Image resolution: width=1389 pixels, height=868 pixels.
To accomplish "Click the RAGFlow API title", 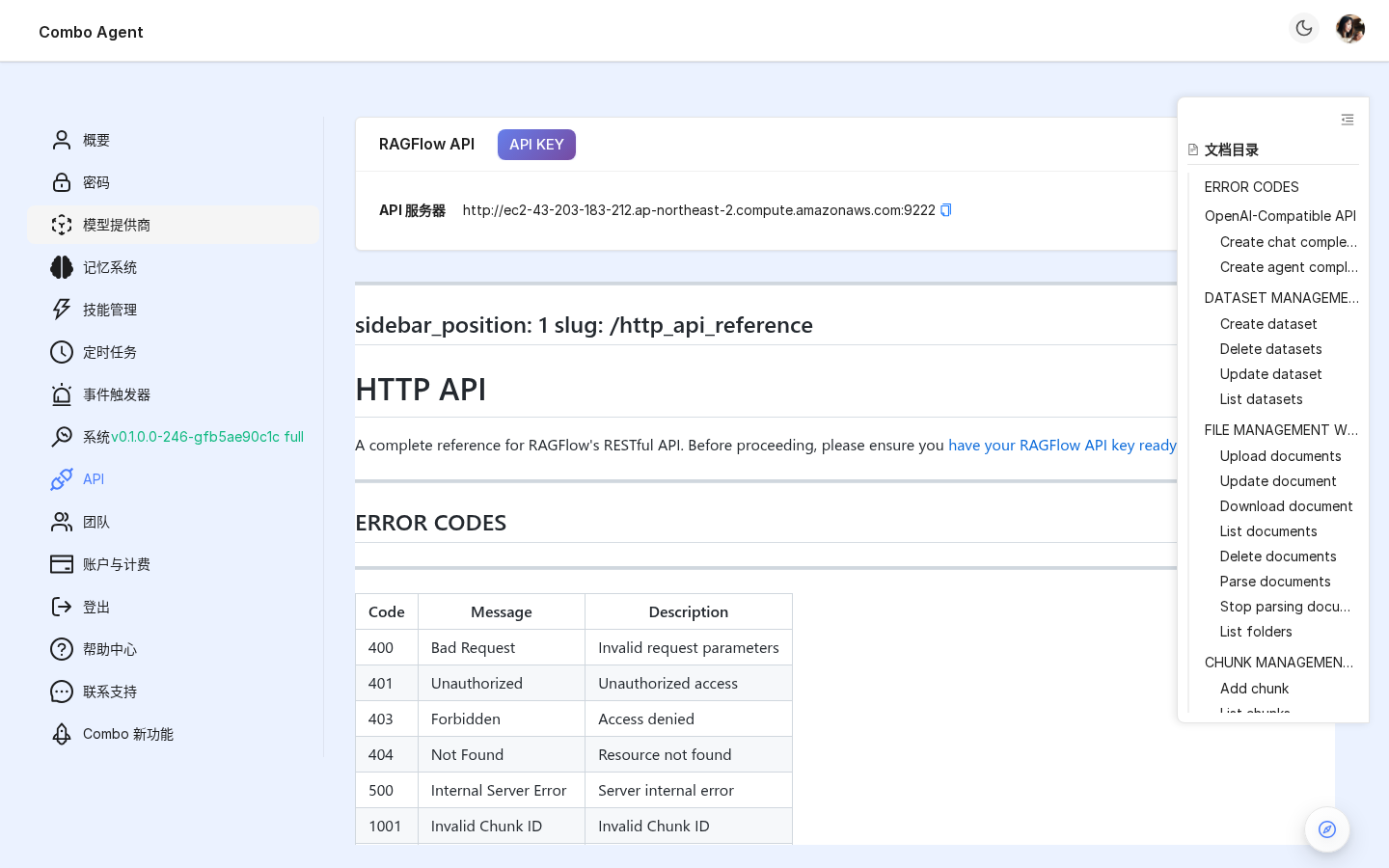I will click(x=426, y=144).
